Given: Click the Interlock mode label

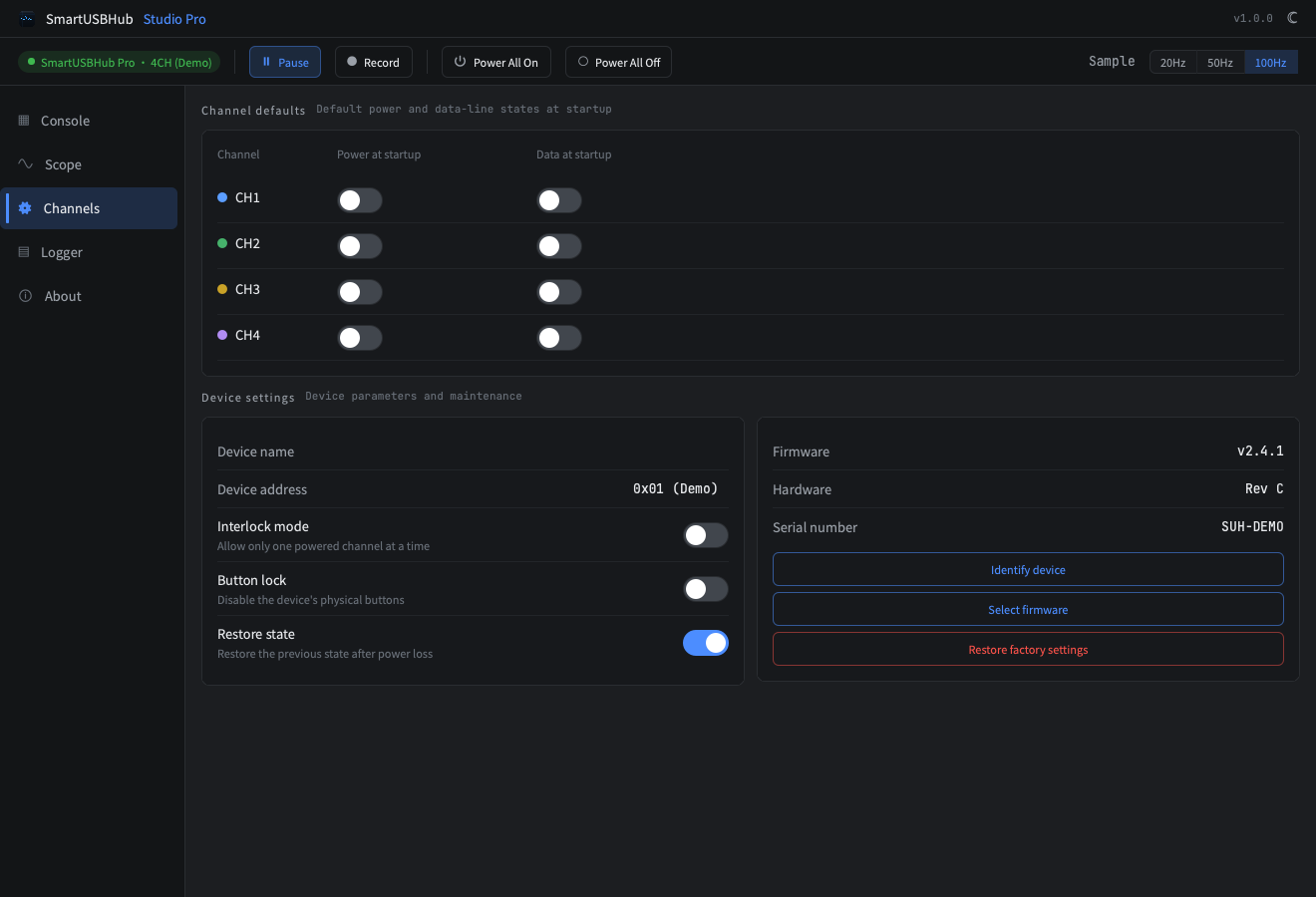Looking at the screenshot, I should tap(263, 526).
